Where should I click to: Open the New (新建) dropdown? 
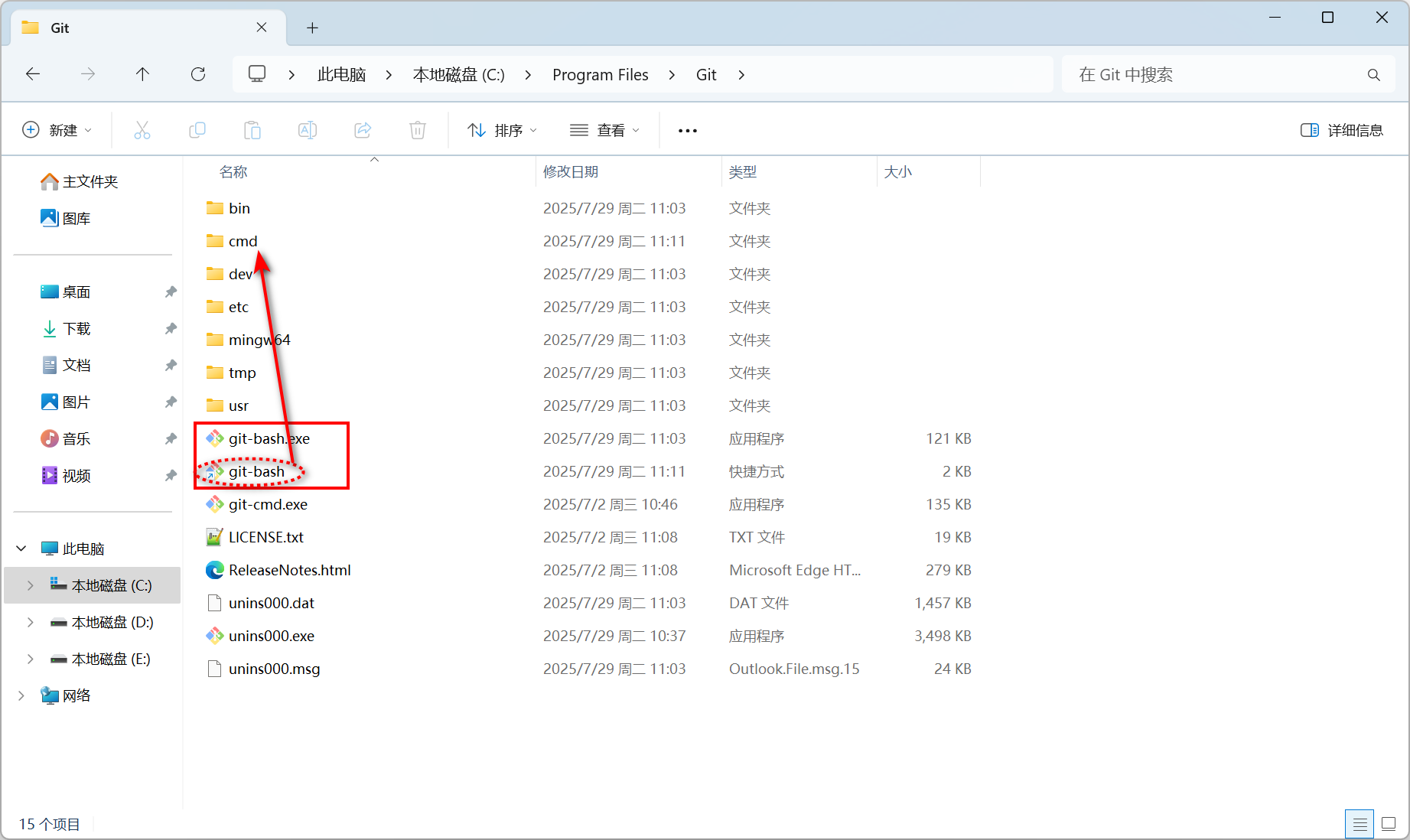[x=57, y=130]
